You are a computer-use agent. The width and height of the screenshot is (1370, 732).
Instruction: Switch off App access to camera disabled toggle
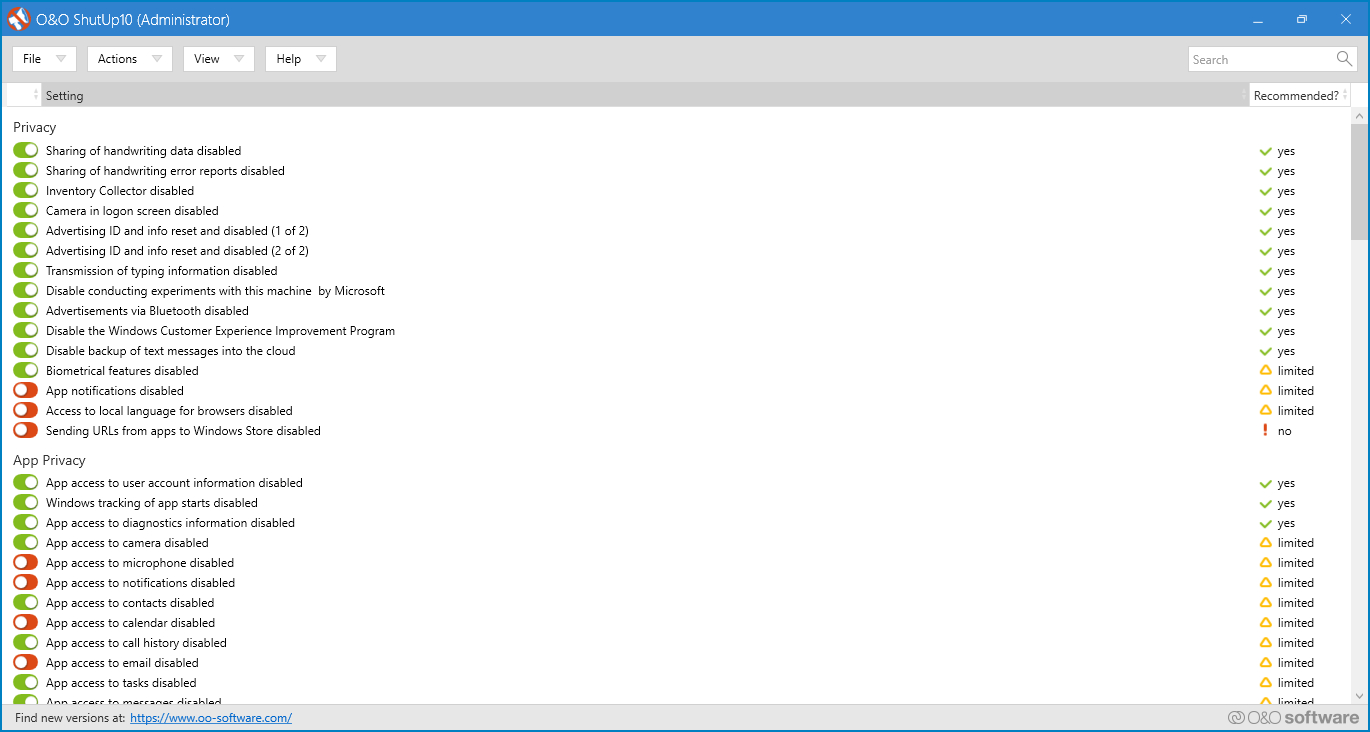[x=26, y=543]
